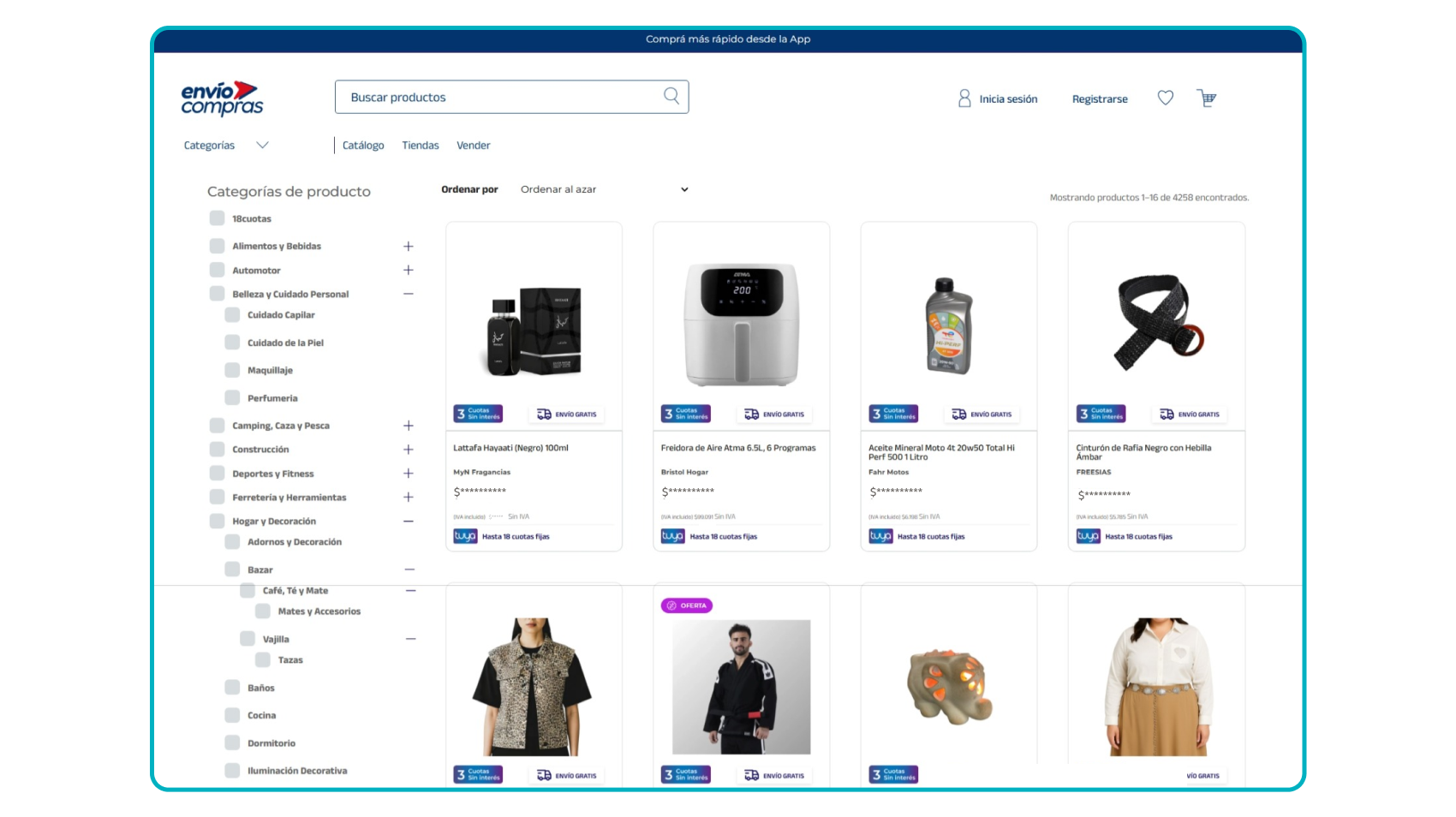Go to Tiendas menu item

[421, 146]
